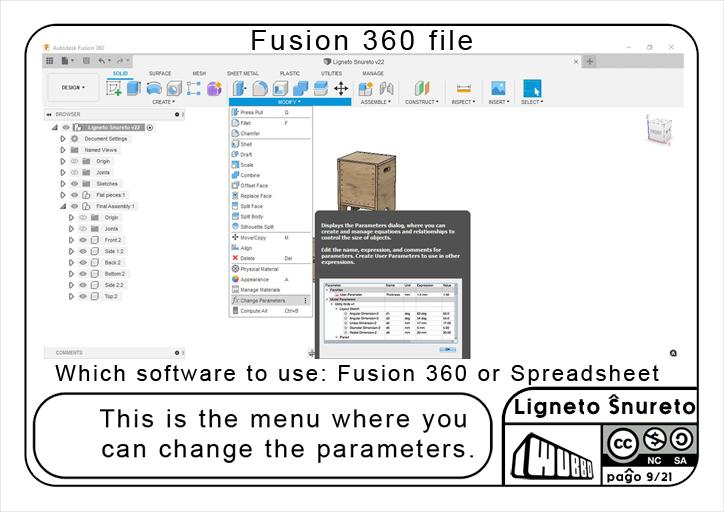724x512 pixels.
Task: Toggle visibility of top-level Origin folder
Action: point(74,161)
